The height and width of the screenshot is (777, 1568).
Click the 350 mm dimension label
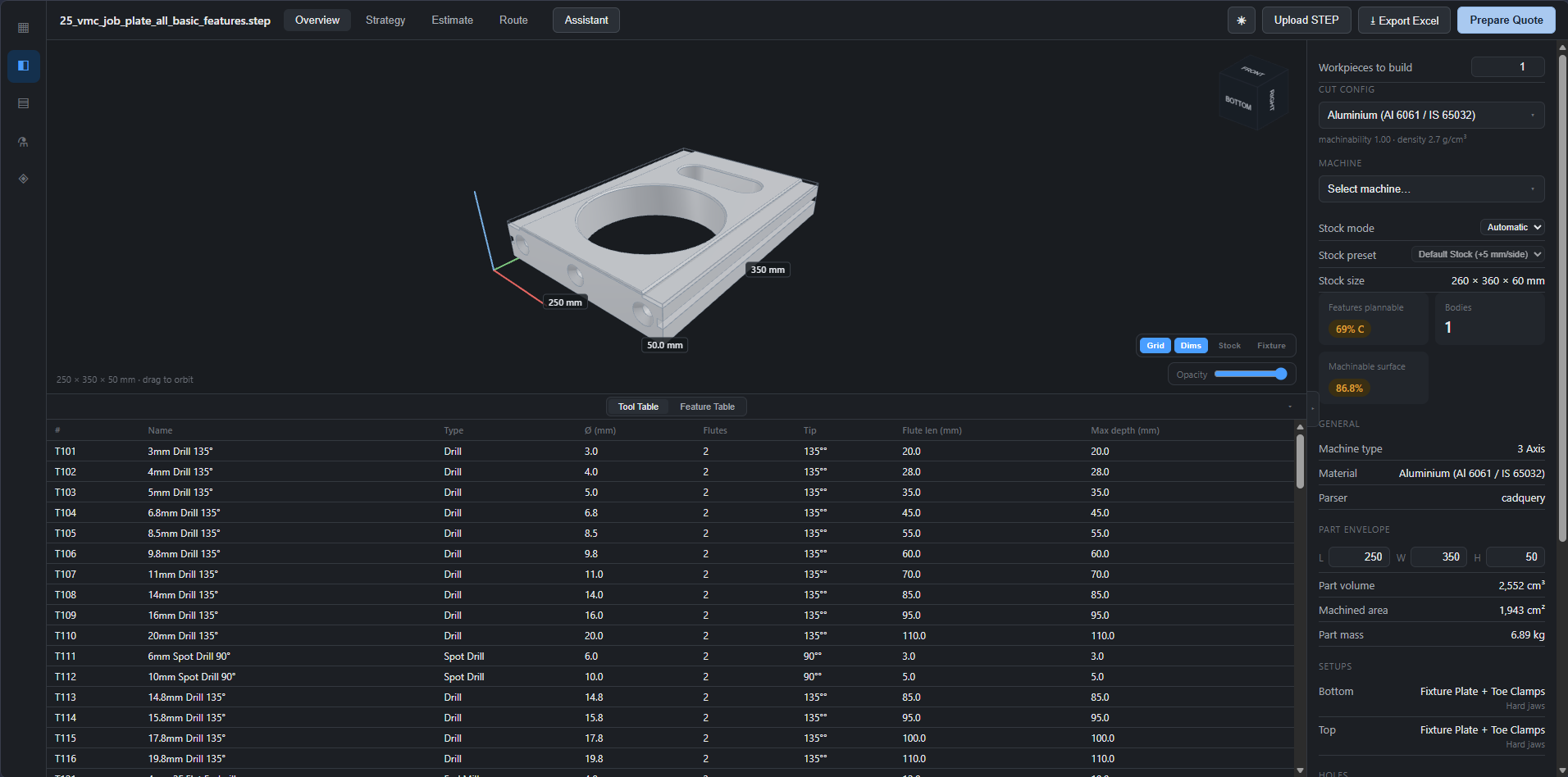(x=768, y=270)
